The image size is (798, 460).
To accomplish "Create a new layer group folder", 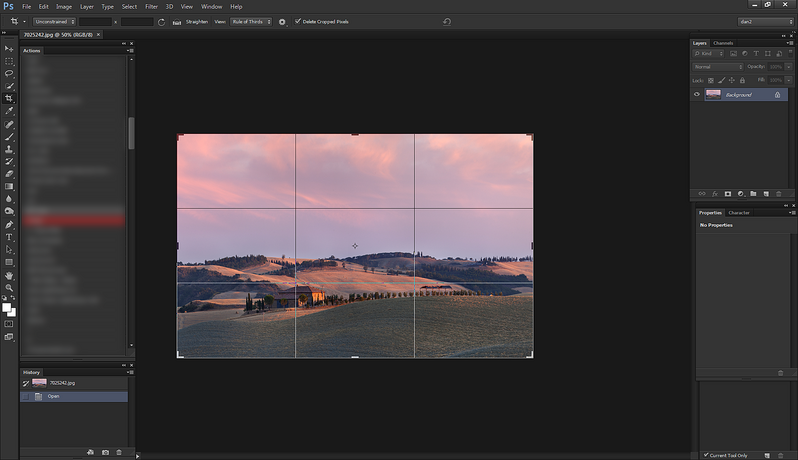I will coord(753,194).
